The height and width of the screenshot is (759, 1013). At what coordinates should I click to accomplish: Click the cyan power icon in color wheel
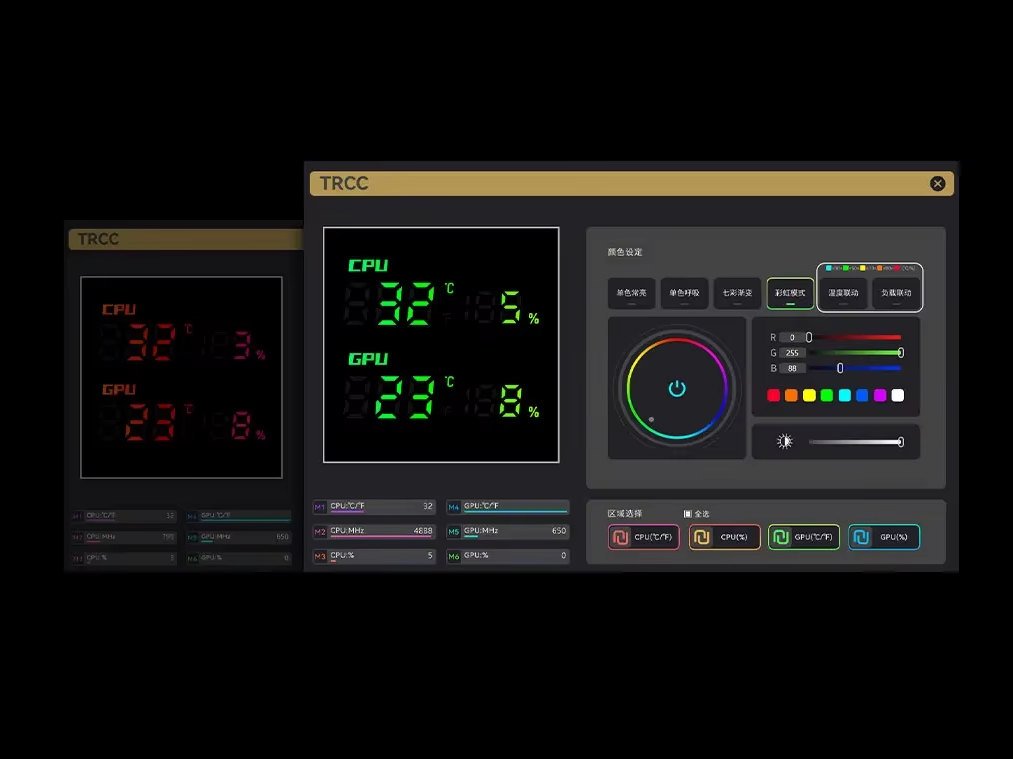click(x=677, y=388)
